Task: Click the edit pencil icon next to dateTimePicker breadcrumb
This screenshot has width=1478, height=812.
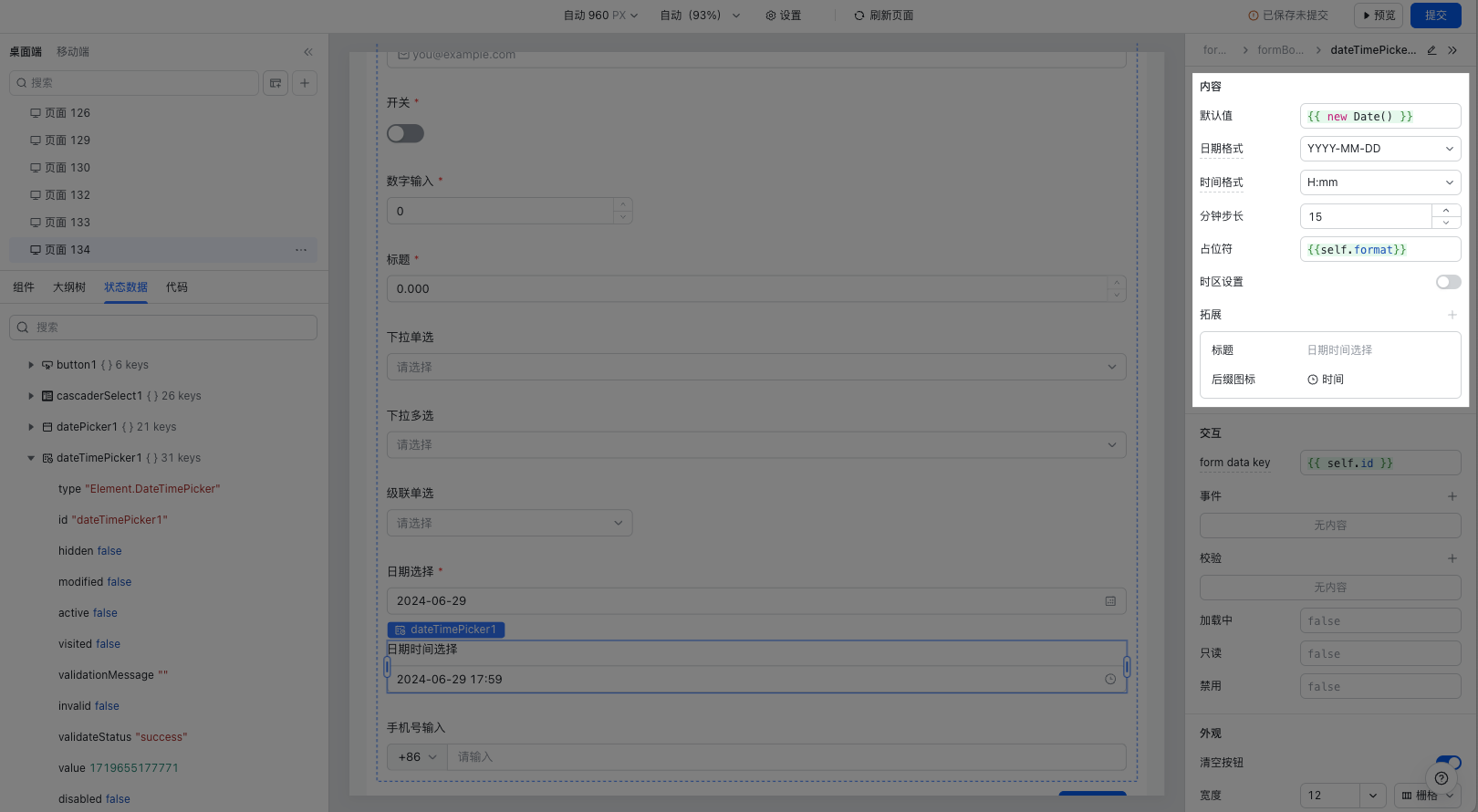Action: click(1431, 50)
